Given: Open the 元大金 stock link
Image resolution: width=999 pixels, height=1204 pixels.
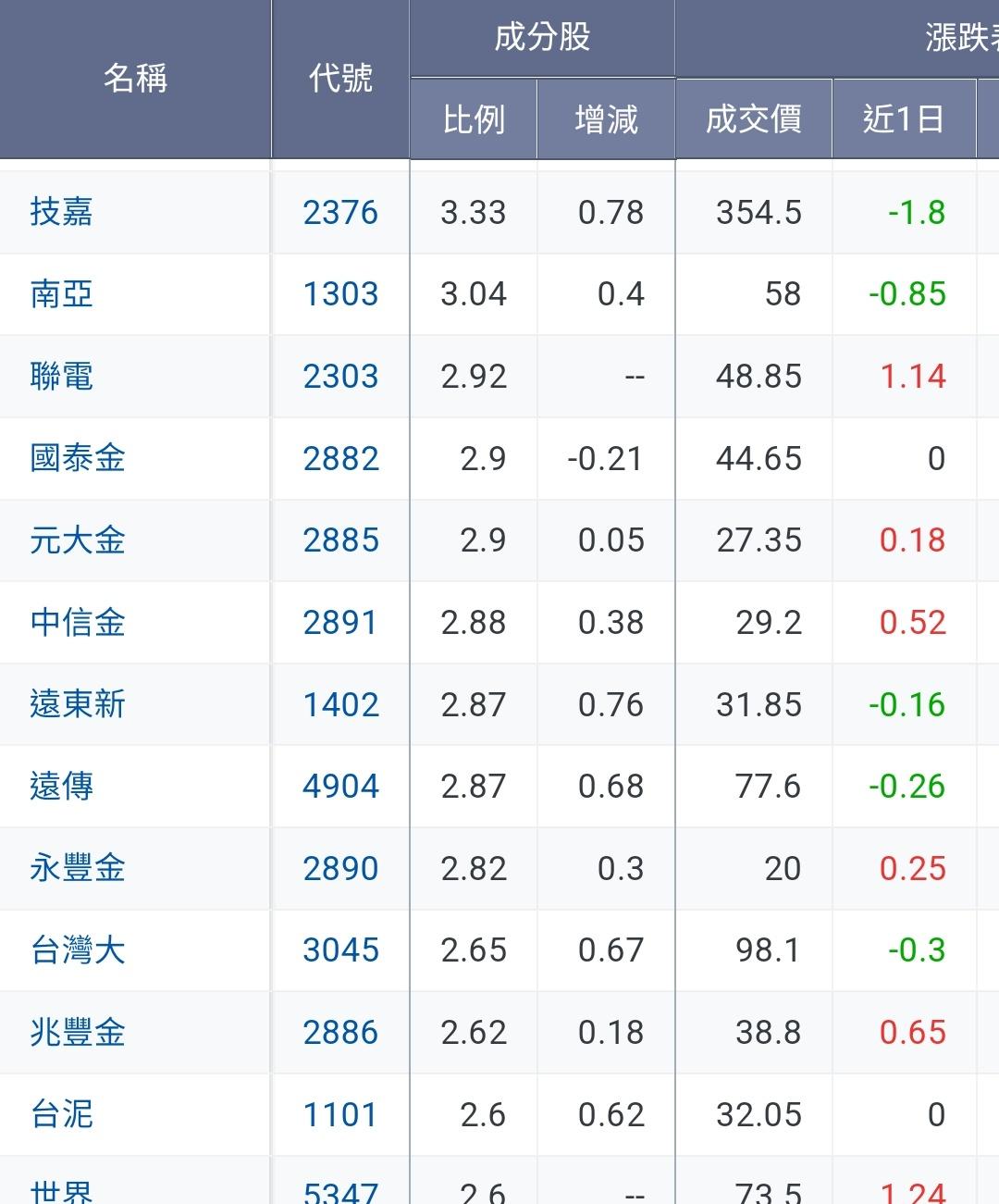Looking at the screenshot, I should [78, 540].
